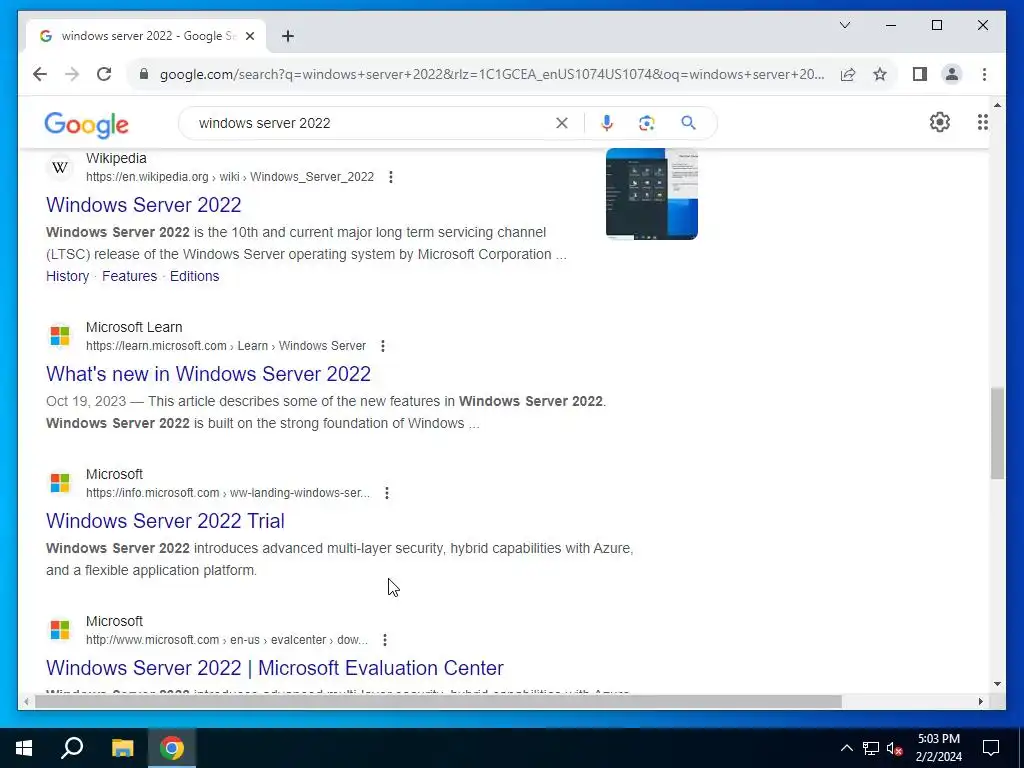
Task: Open Windows taskbar search
Action: tap(72, 748)
